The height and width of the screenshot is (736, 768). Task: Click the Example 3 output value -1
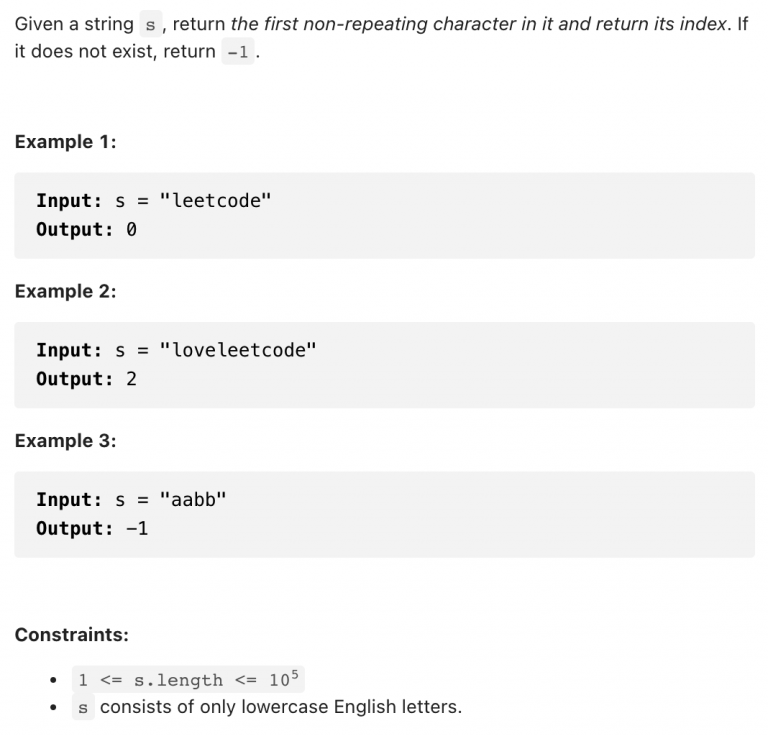pos(137,528)
